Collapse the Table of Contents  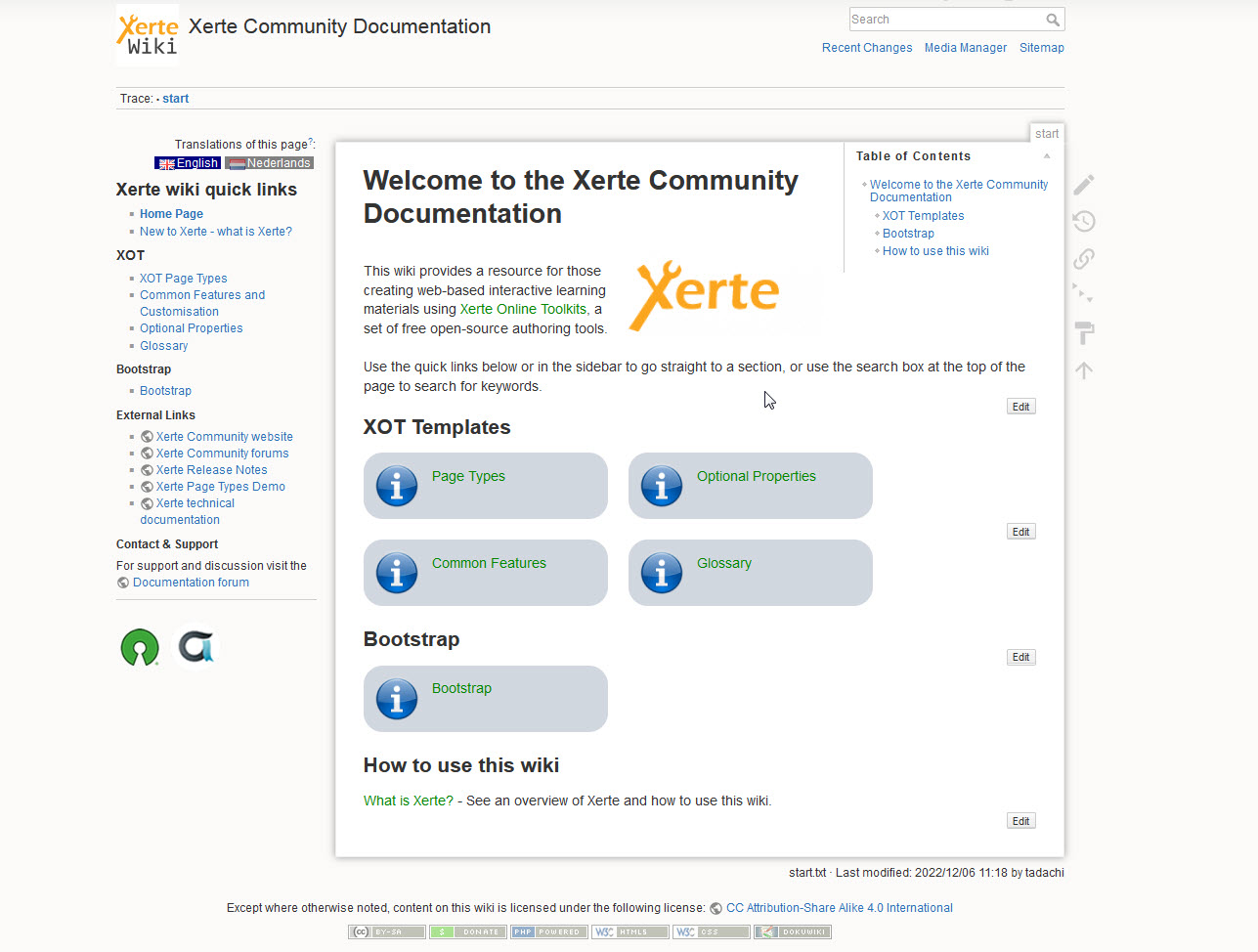click(x=1046, y=156)
